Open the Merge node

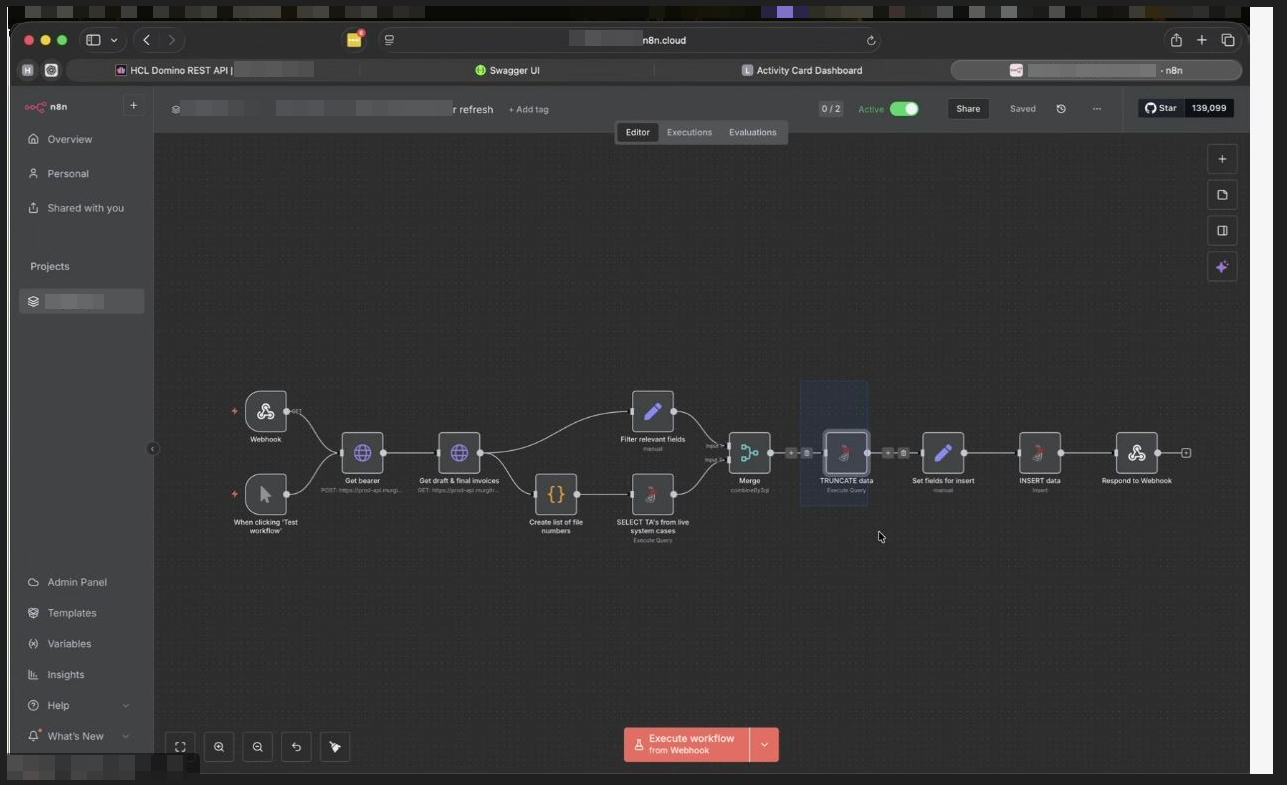click(x=749, y=453)
